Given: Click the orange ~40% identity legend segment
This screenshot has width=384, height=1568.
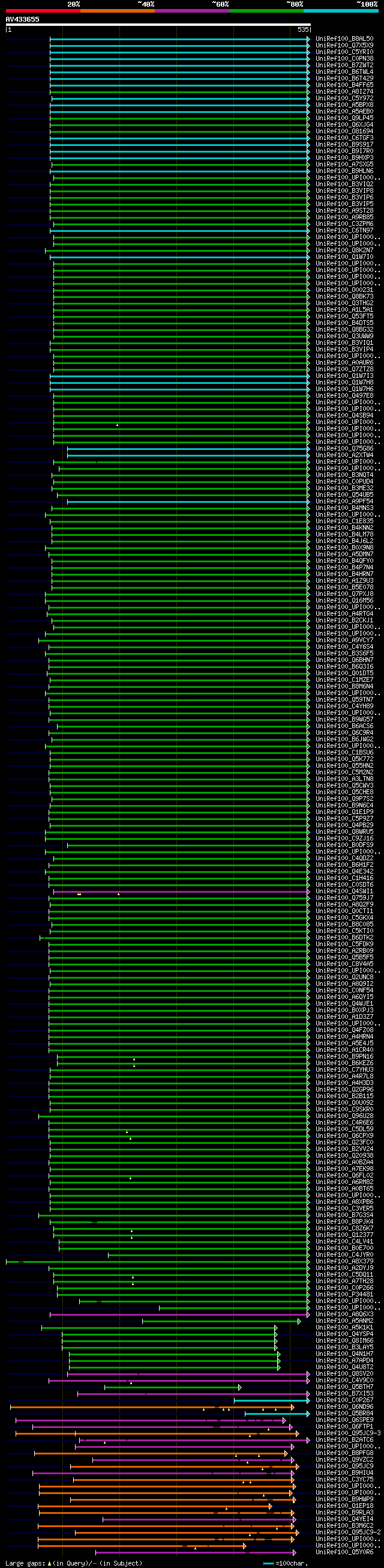Looking at the screenshot, I should point(118,10).
